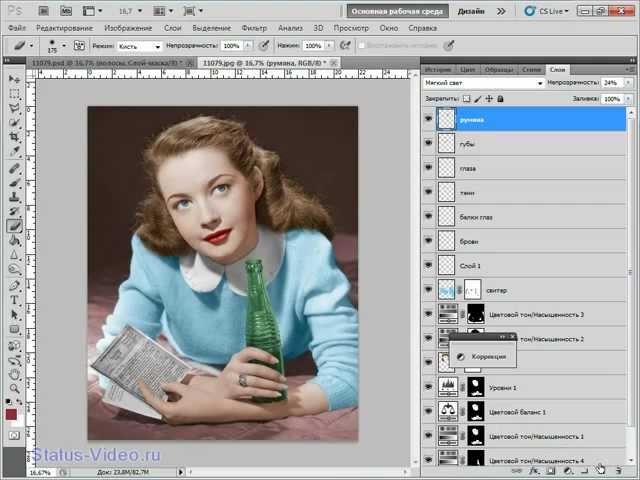Image resolution: width=640 pixels, height=480 pixels.
Task: Select the Hand tool
Action: tap(14, 374)
